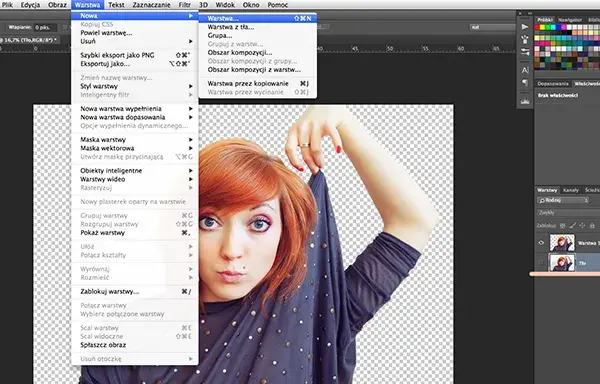Switch to the Kanały tab
This screenshot has width=600, height=384.
point(571,190)
